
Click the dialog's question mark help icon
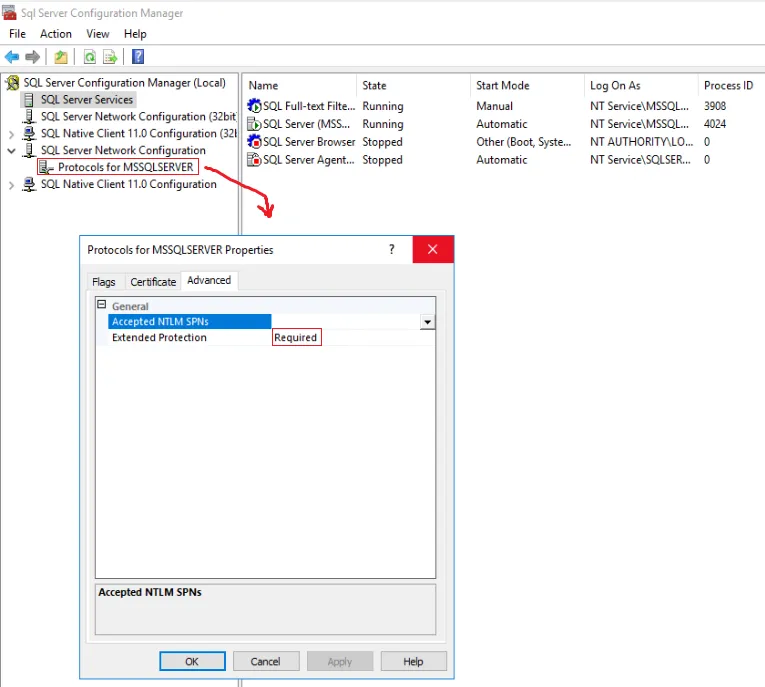point(392,249)
